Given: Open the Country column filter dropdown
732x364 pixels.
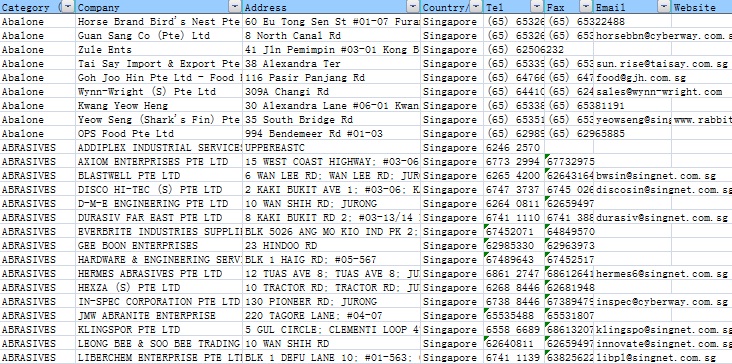Looking at the screenshot, I should click(476, 7).
